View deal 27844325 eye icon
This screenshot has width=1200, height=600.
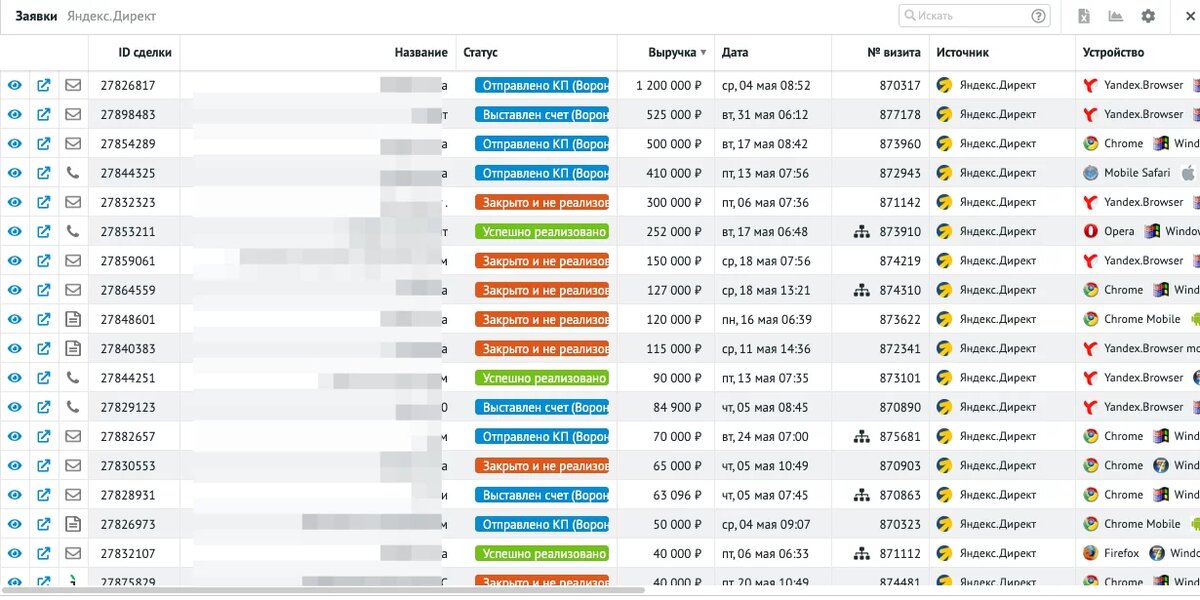point(15,173)
